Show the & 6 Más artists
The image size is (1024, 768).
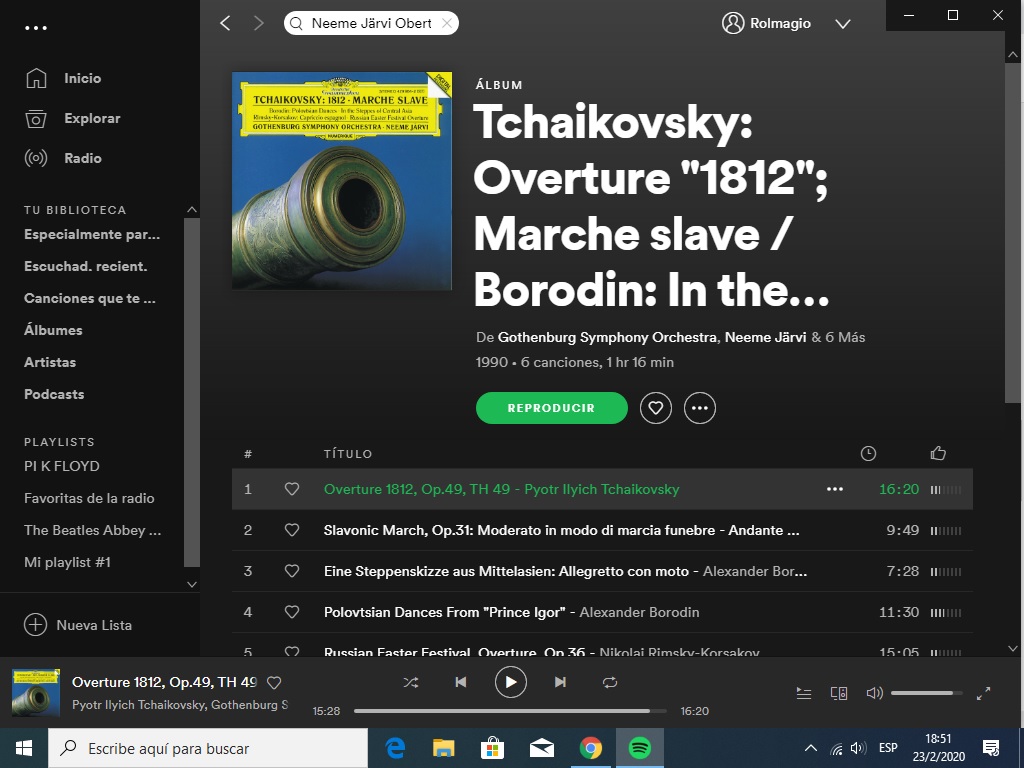click(x=838, y=338)
